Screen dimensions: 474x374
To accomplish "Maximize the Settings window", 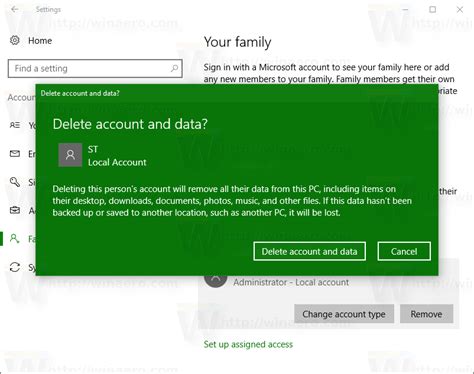I will (x=433, y=9).
